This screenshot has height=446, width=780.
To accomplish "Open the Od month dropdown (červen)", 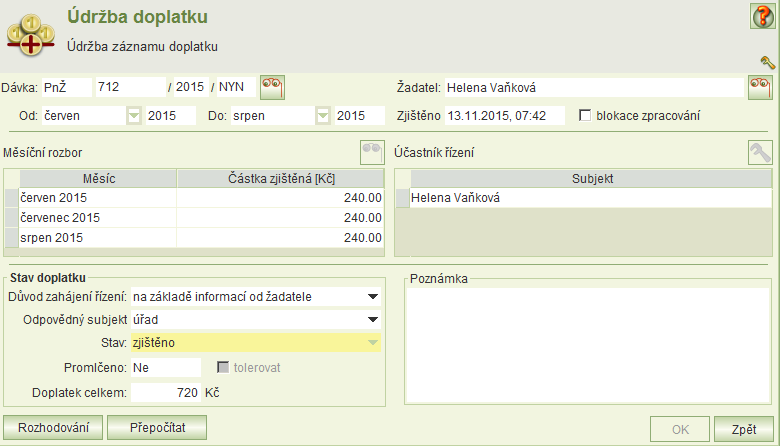I will [x=134, y=116].
